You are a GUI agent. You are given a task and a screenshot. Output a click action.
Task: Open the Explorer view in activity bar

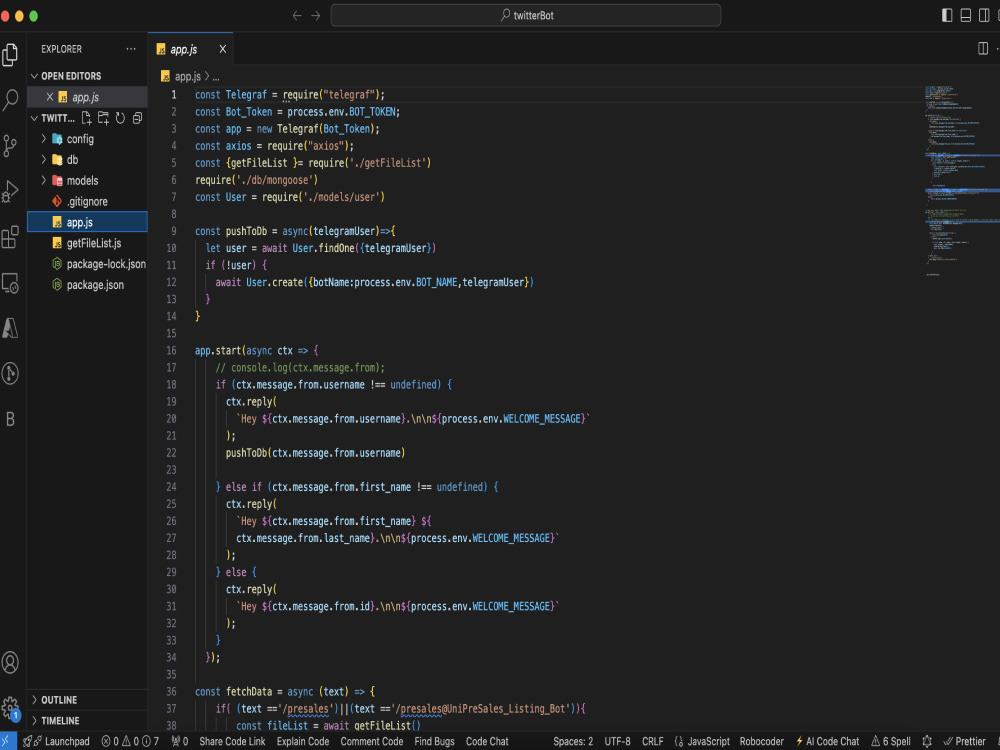click(x=10, y=55)
